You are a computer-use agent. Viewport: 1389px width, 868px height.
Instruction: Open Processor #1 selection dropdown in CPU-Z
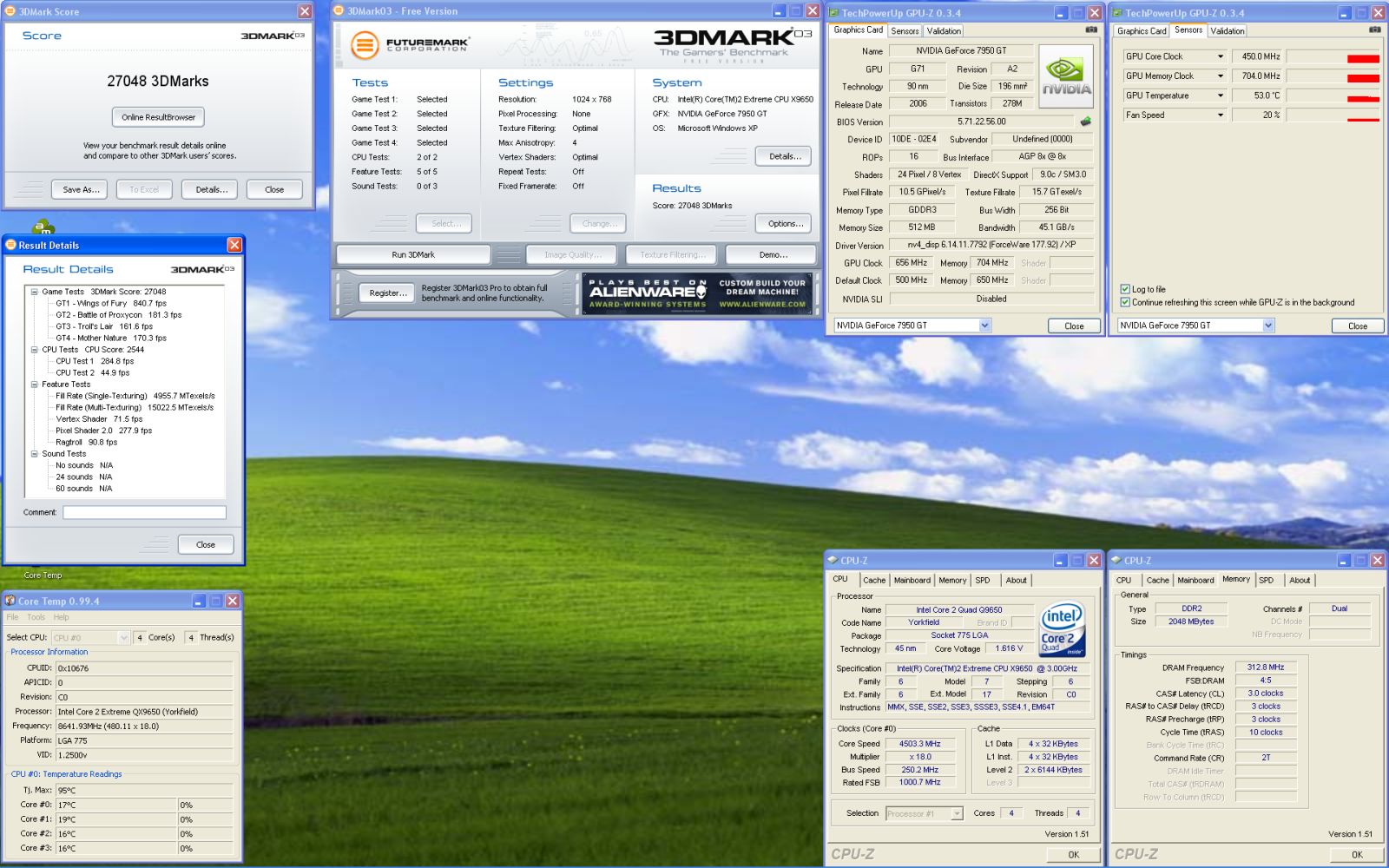(957, 813)
